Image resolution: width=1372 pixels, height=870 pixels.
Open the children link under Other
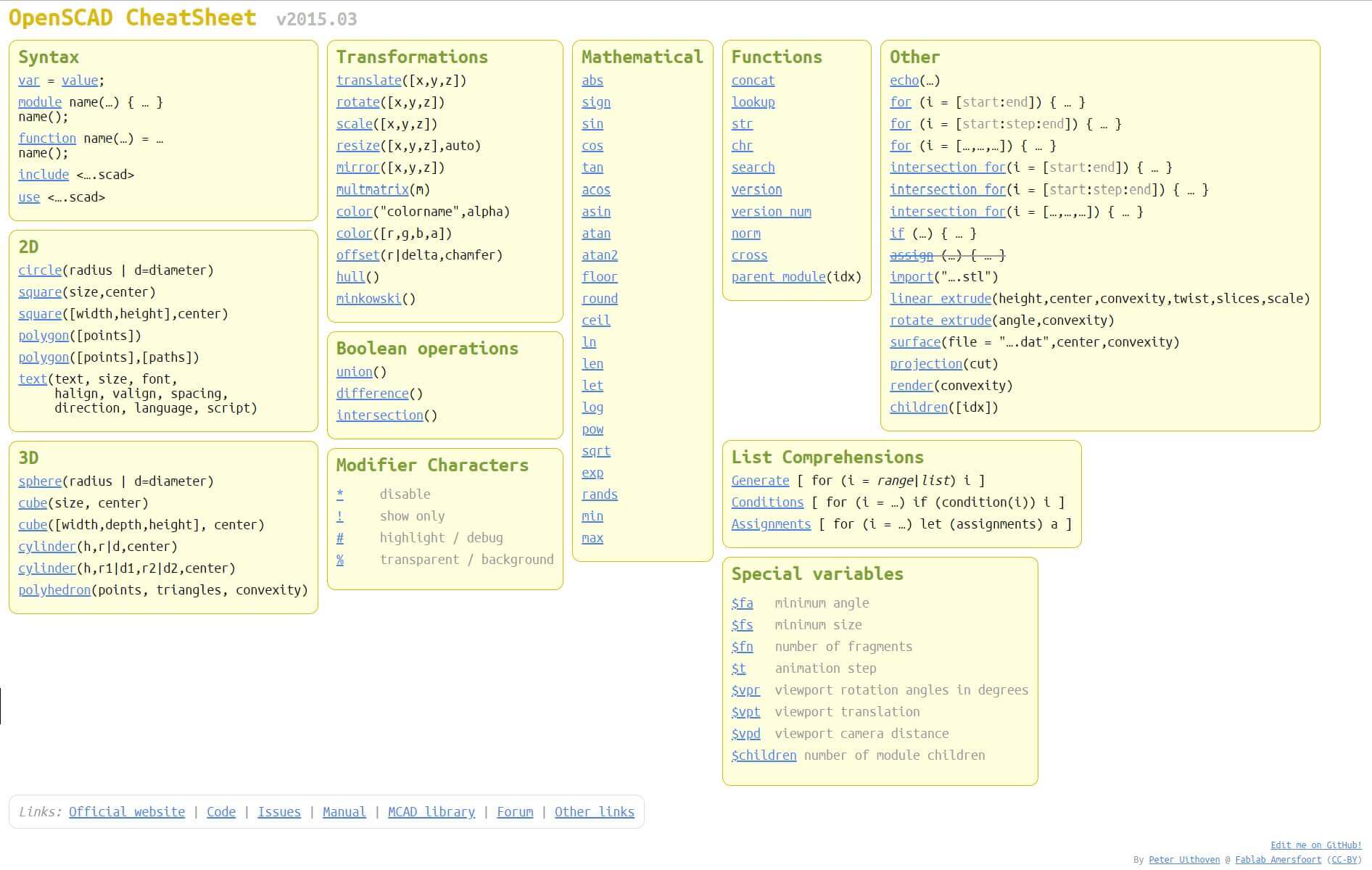919,407
